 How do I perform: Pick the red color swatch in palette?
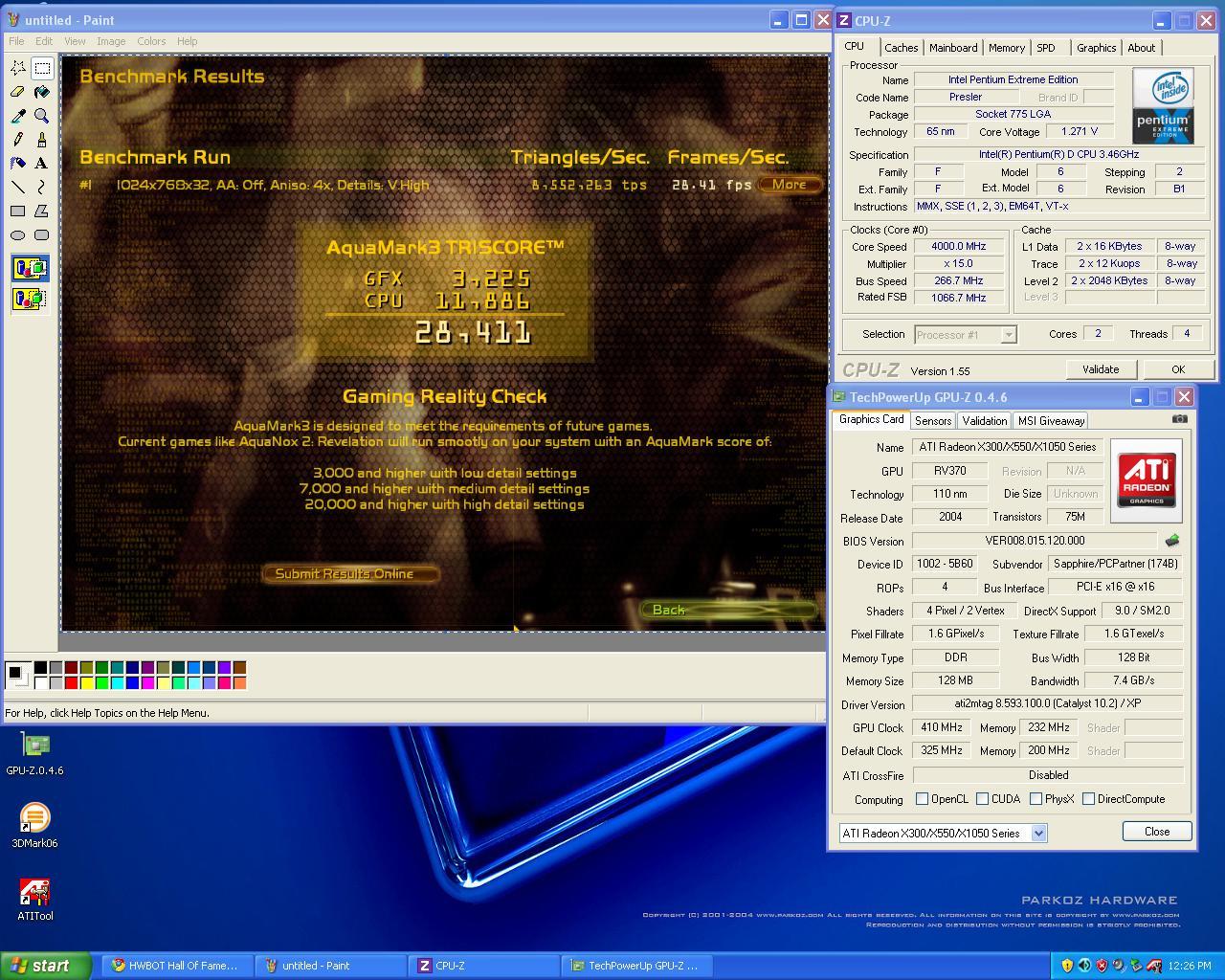(72, 682)
